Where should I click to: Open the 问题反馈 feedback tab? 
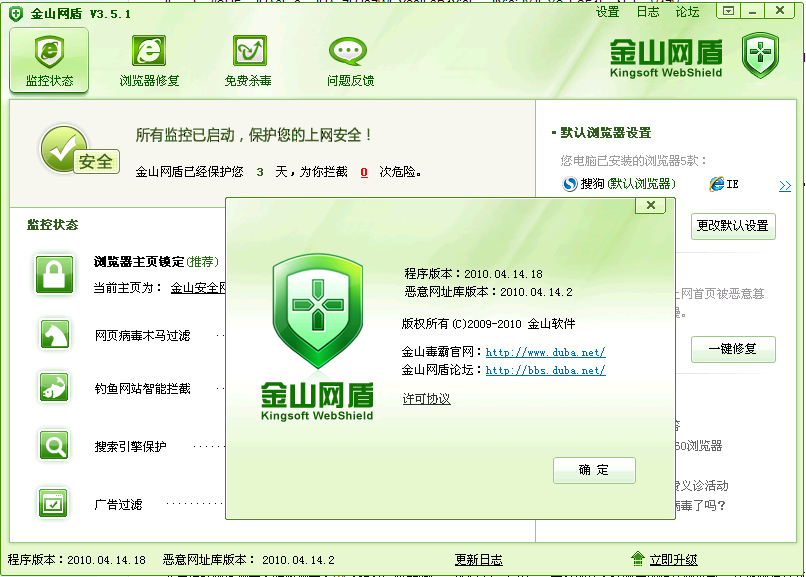(350, 61)
